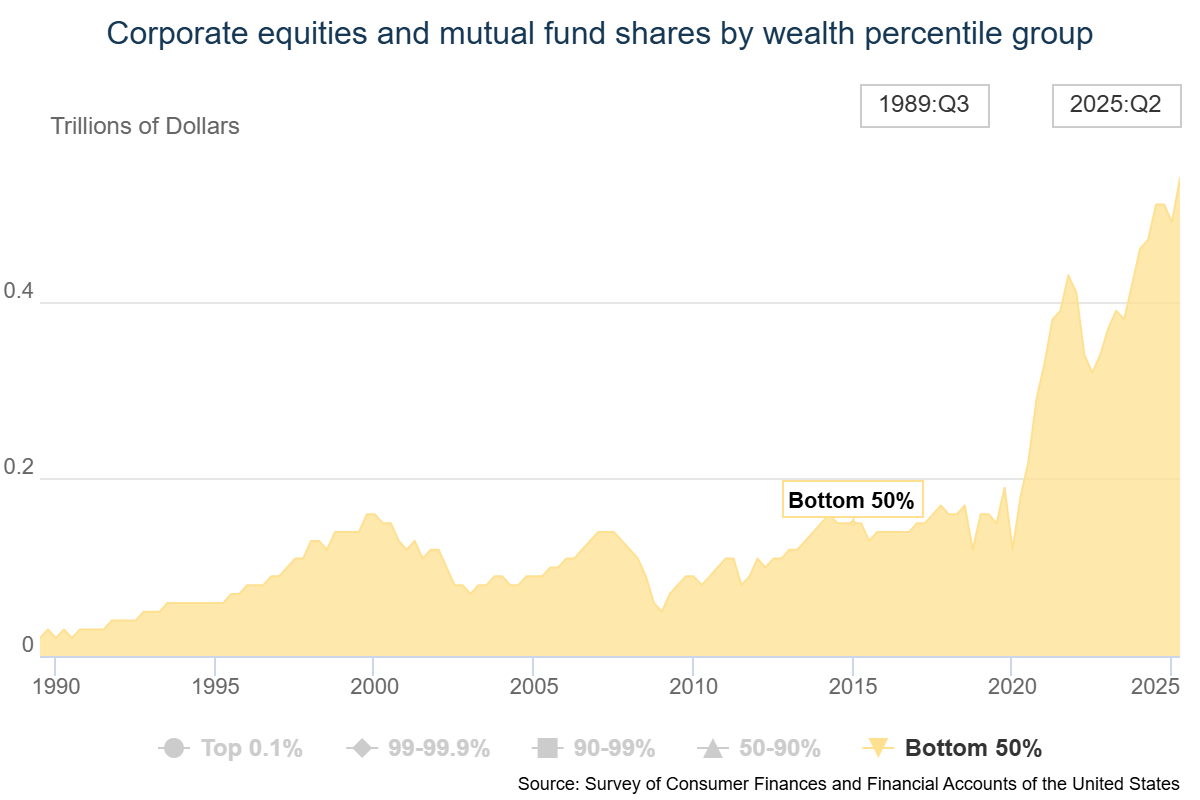Enable the 99-99.9% series legend label
Image resolution: width=1200 pixels, height=800 pixels.
coord(441,748)
